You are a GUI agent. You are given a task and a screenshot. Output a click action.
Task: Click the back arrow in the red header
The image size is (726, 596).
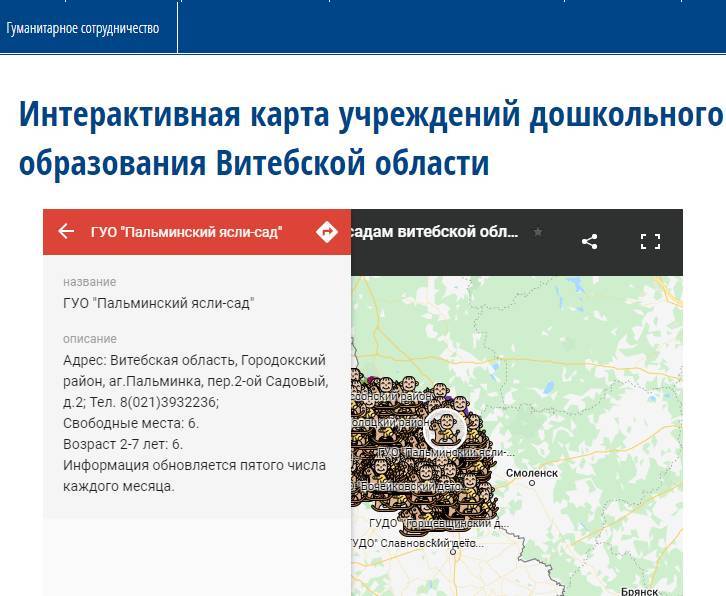pyautogui.click(x=66, y=232)
